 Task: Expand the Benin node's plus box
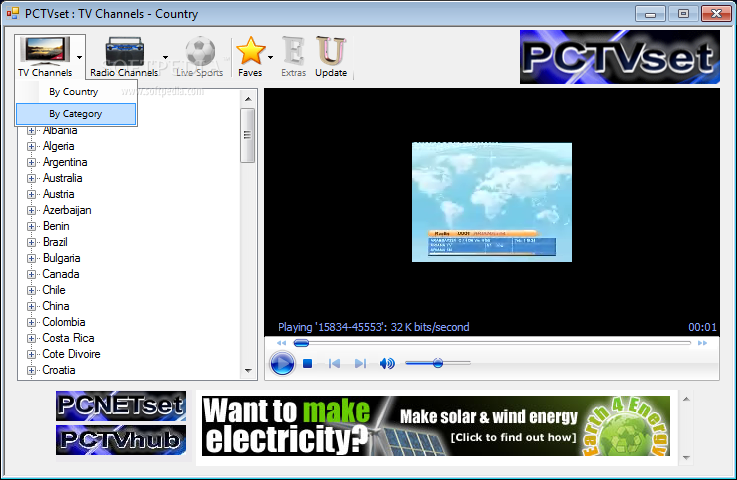click(x=31, y=226)
